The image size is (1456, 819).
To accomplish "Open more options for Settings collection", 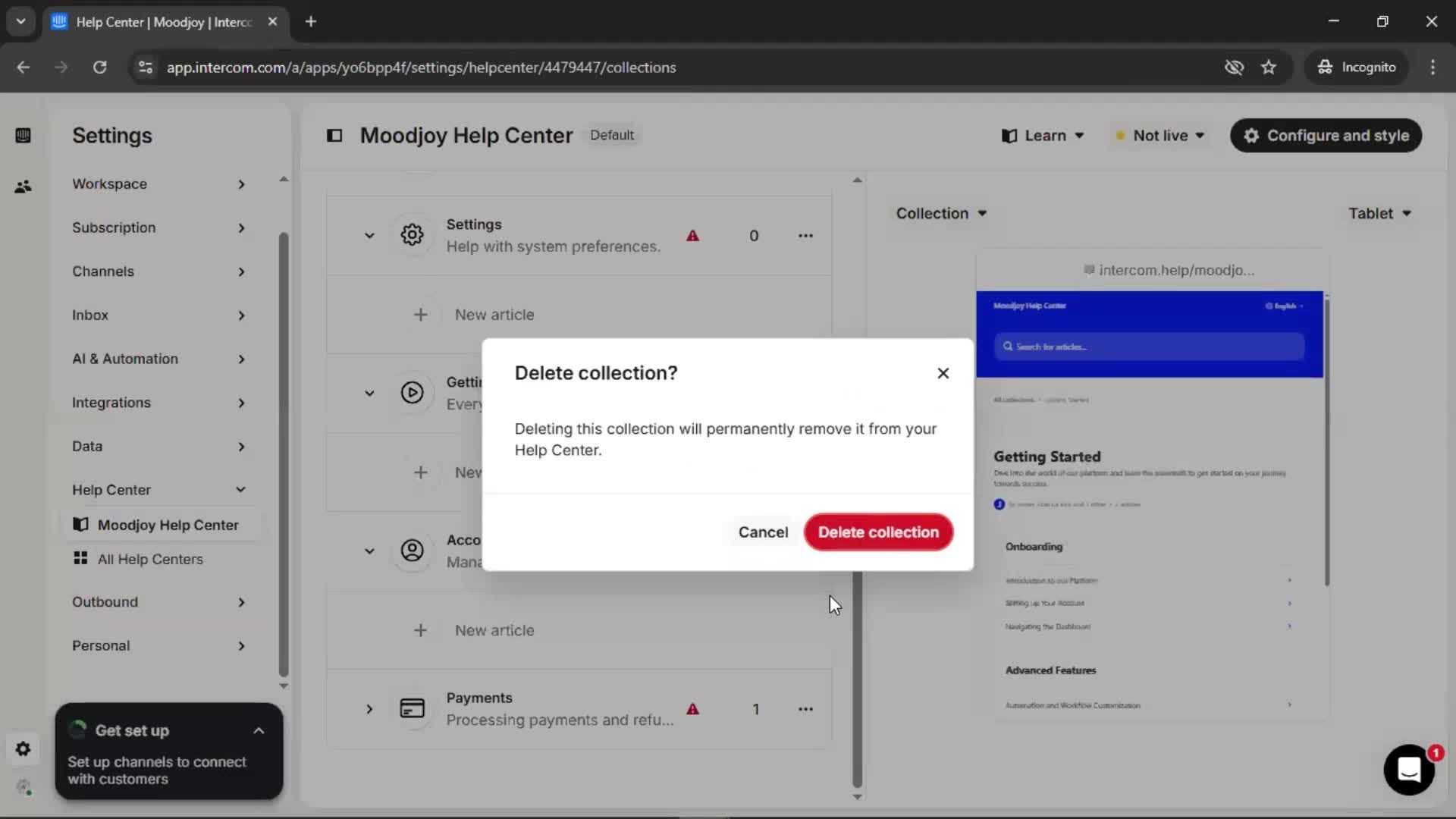I will point(805,236).
